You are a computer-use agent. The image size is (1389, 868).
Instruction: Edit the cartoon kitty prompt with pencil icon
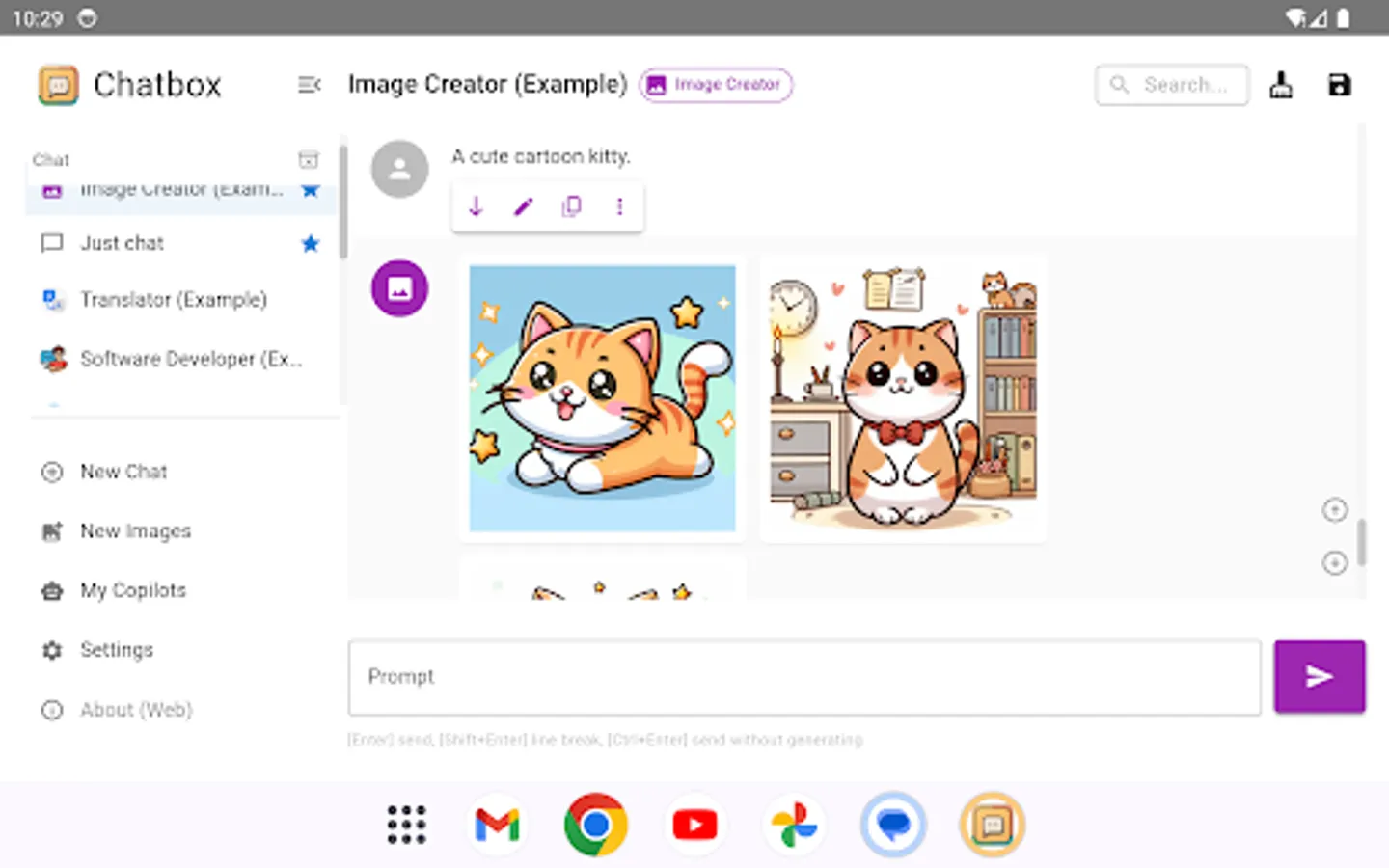tap(523, 205)
